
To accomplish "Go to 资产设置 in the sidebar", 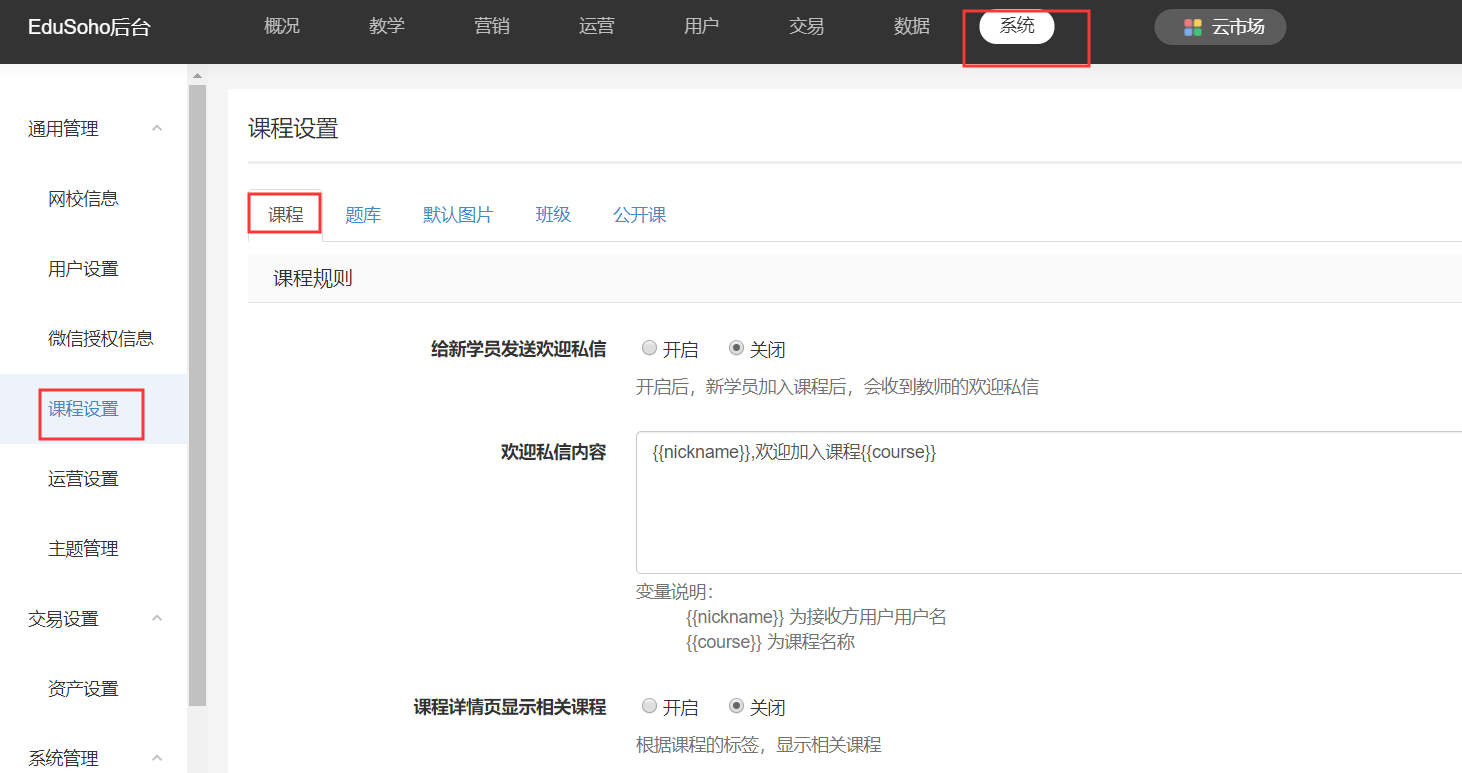I will click(83, 688).
